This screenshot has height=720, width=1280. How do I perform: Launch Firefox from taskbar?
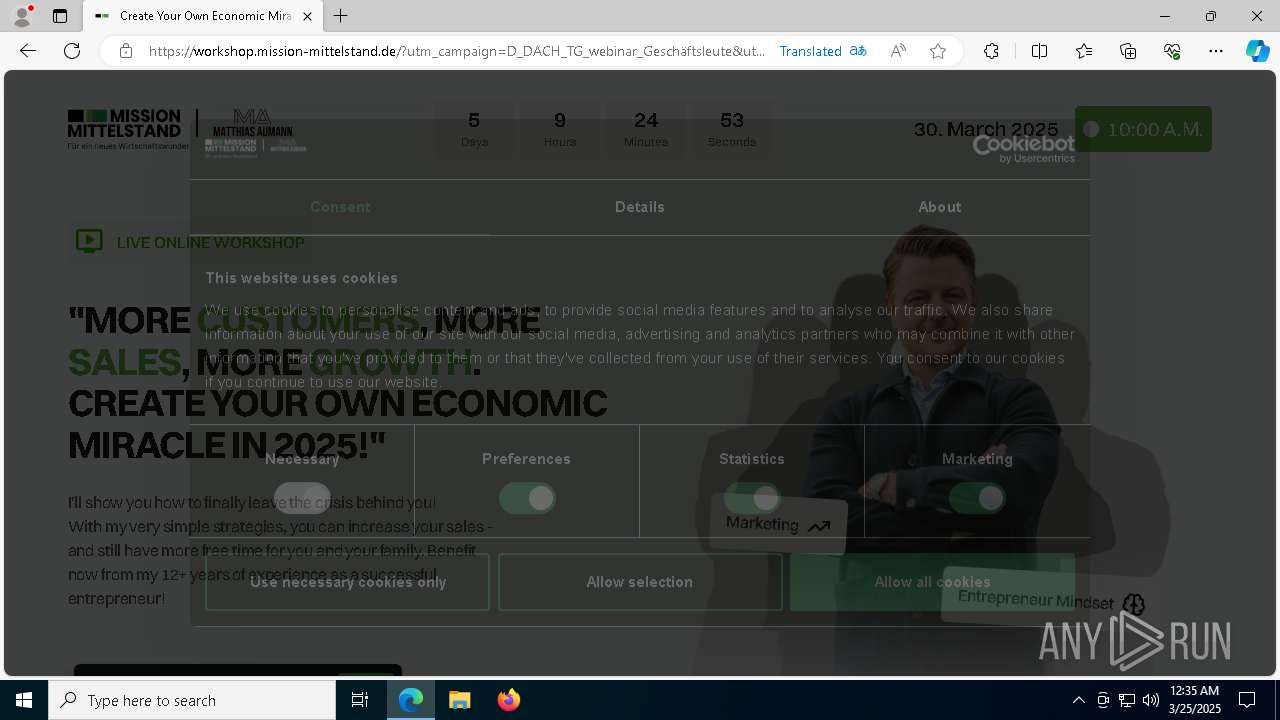pos(508,700)
